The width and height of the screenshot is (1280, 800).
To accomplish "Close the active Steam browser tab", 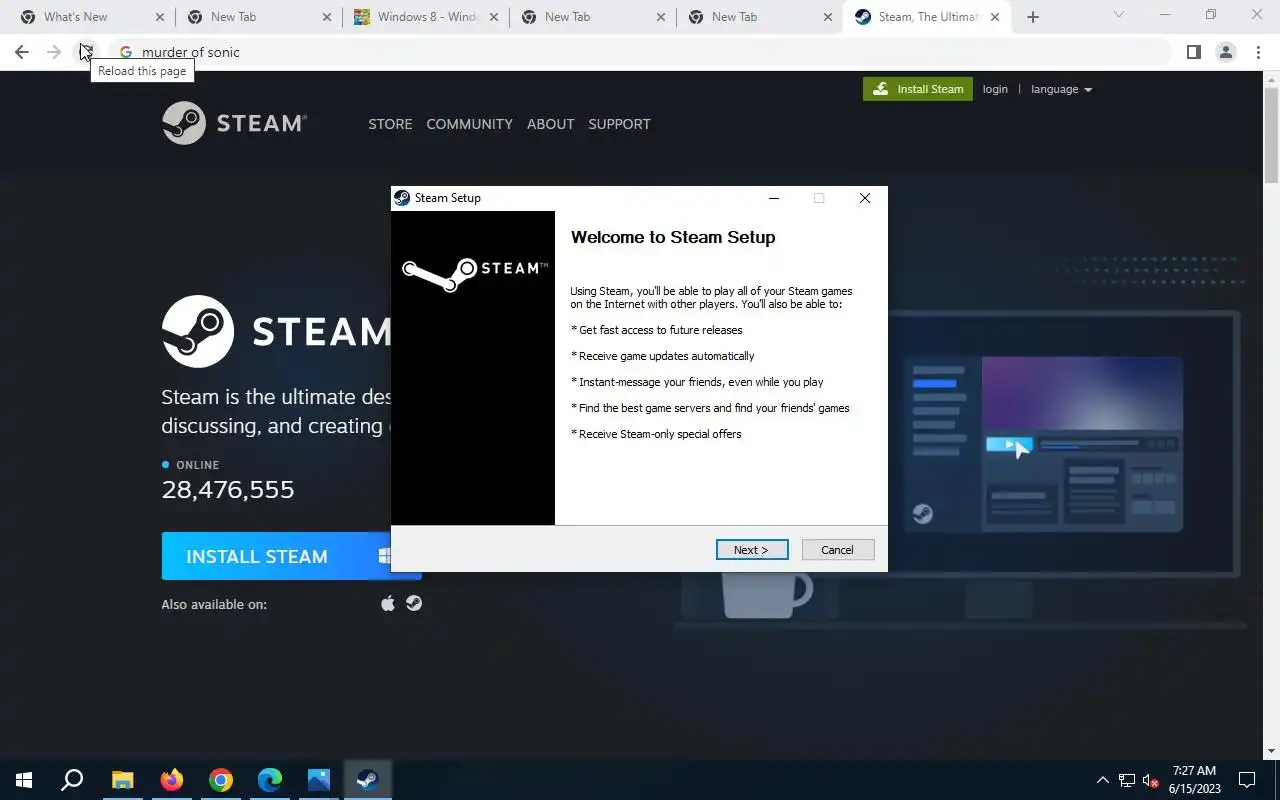I will coord(994,17).
